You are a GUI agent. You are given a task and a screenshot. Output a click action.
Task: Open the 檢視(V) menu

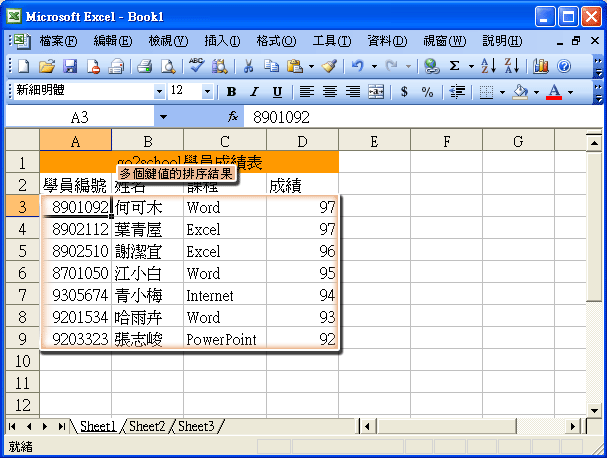pyautogui.click(x=168, y=41)
